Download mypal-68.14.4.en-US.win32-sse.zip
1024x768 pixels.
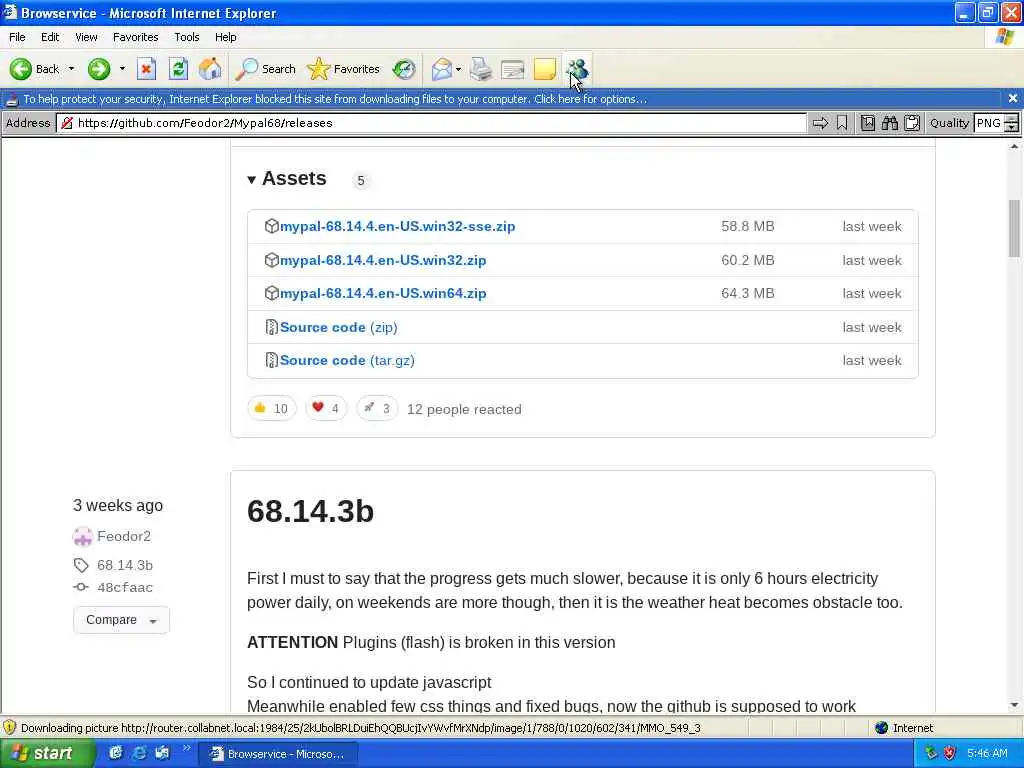tap(397, 227)
